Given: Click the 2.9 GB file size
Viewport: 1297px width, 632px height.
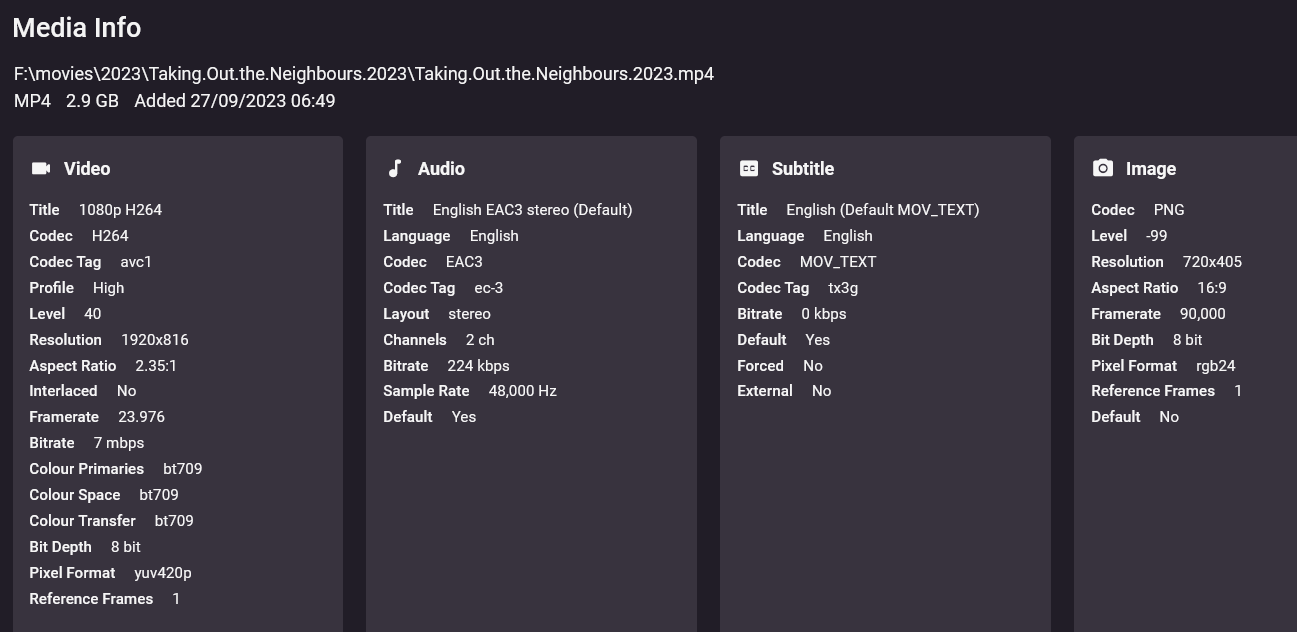Looking at the screenshot, I should [x=92, y=101].
